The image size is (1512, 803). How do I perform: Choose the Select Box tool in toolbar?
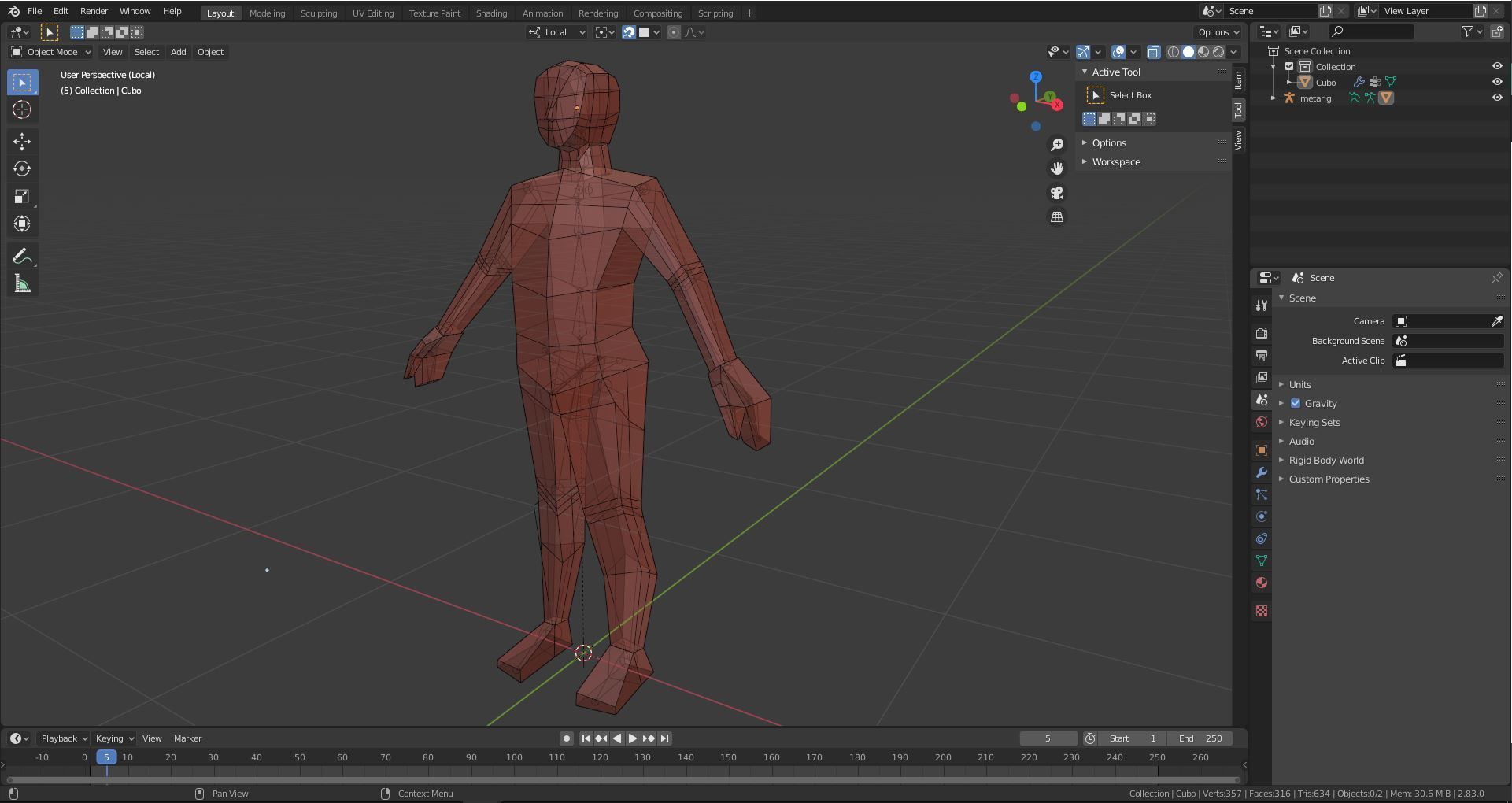tap(22, 82)
